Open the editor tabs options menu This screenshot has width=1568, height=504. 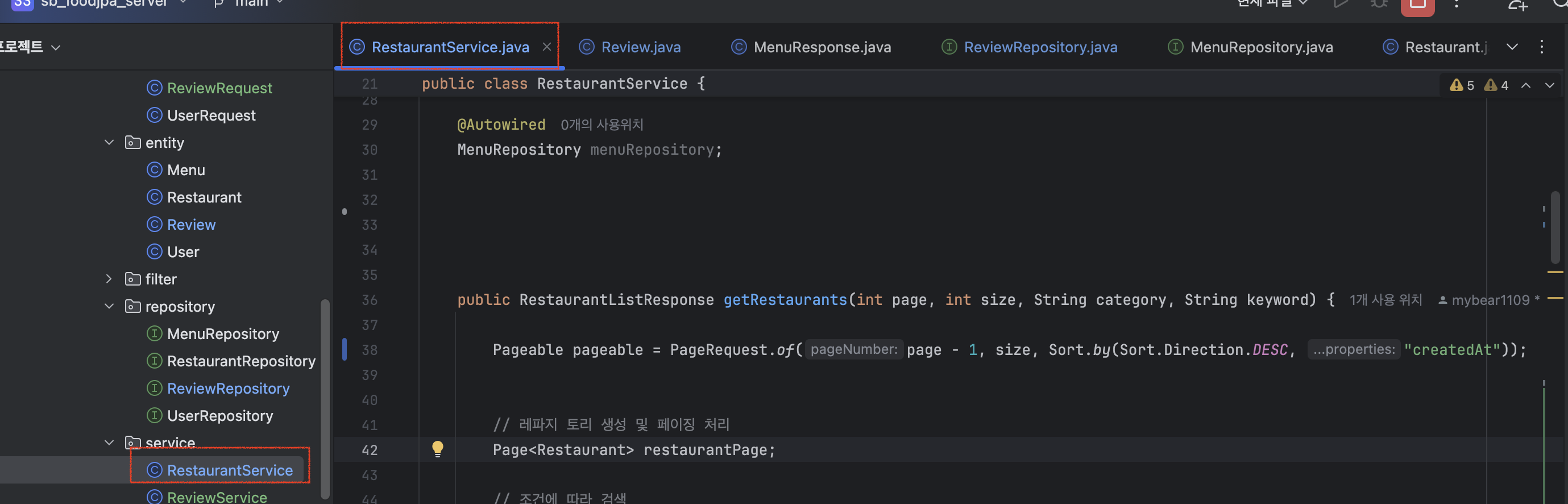[1541, 47]
